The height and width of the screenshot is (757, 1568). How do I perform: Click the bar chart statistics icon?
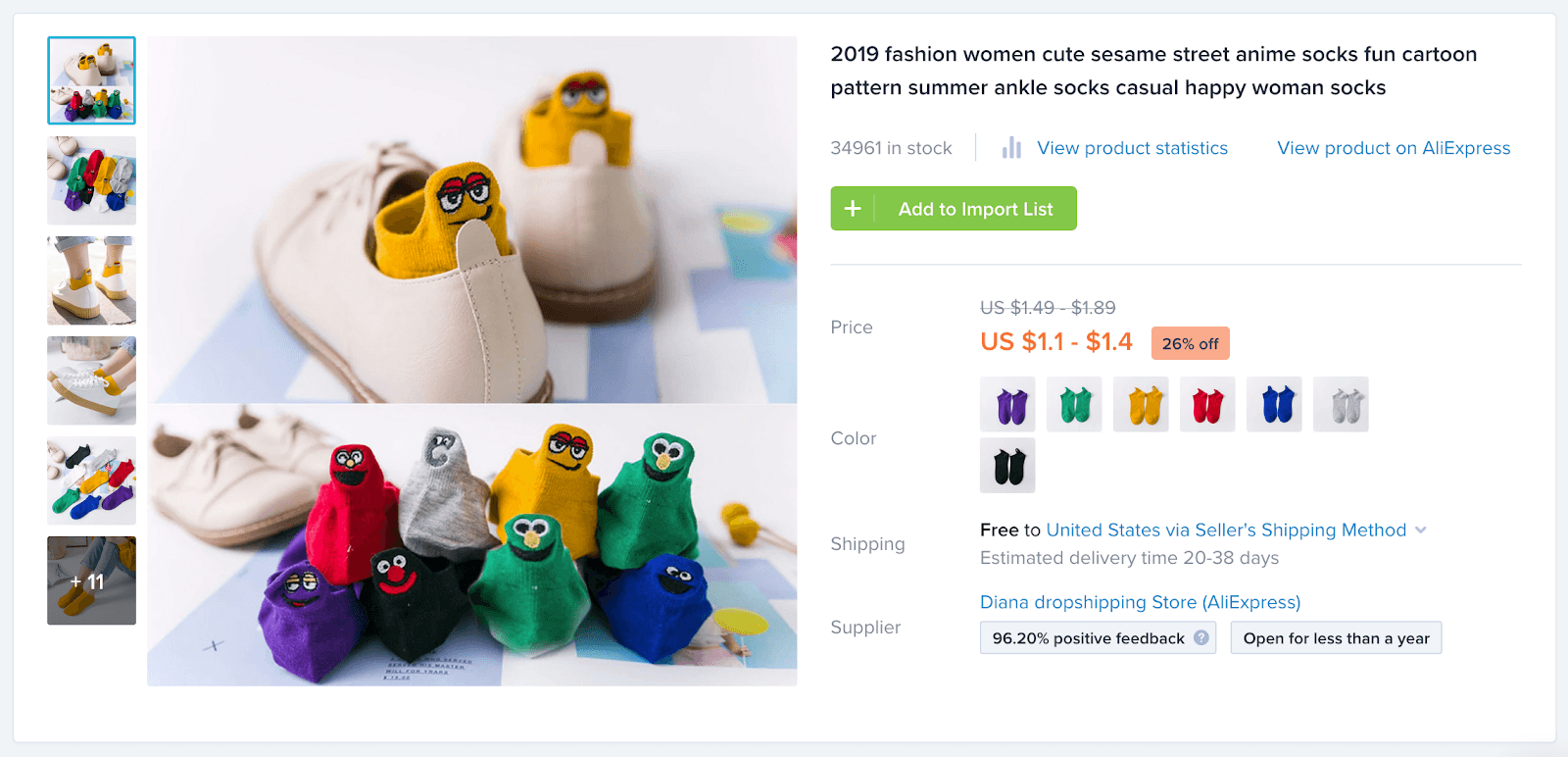click(1011, 148)
